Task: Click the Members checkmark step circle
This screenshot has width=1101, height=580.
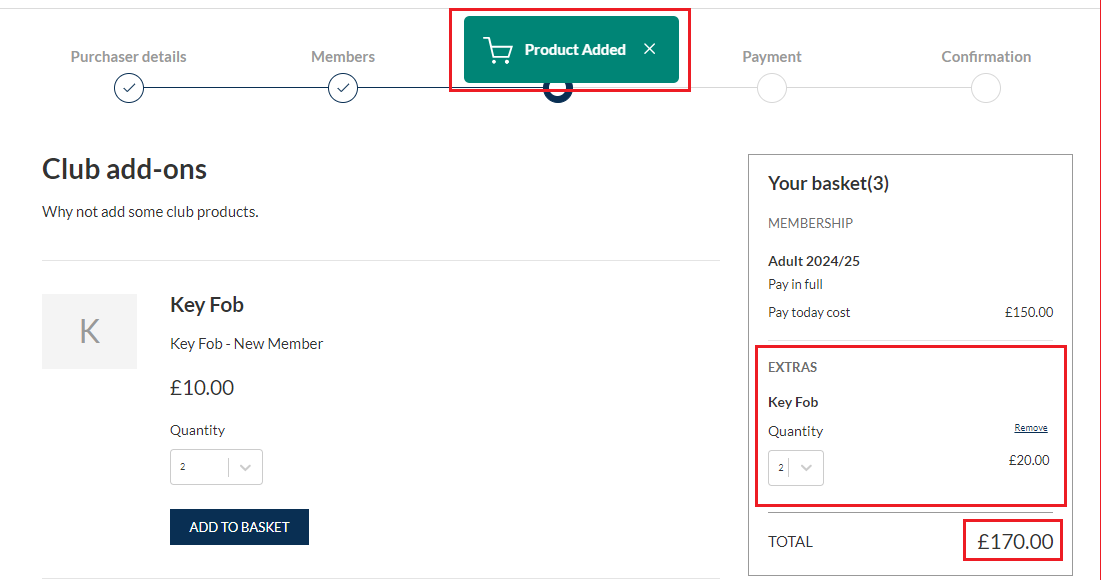Action: [x=343, y=88]
